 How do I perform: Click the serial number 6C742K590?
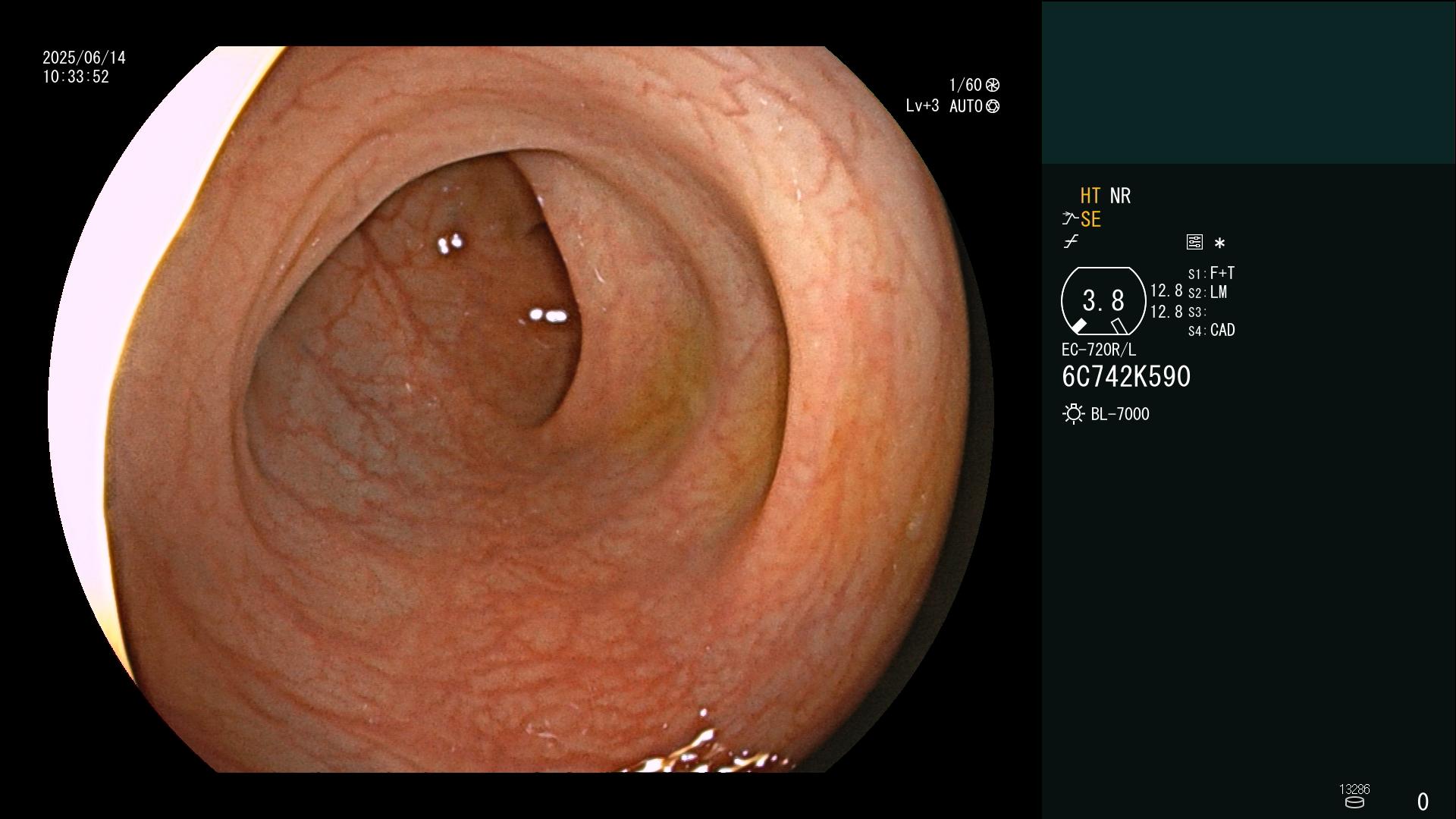(1126, 376)
